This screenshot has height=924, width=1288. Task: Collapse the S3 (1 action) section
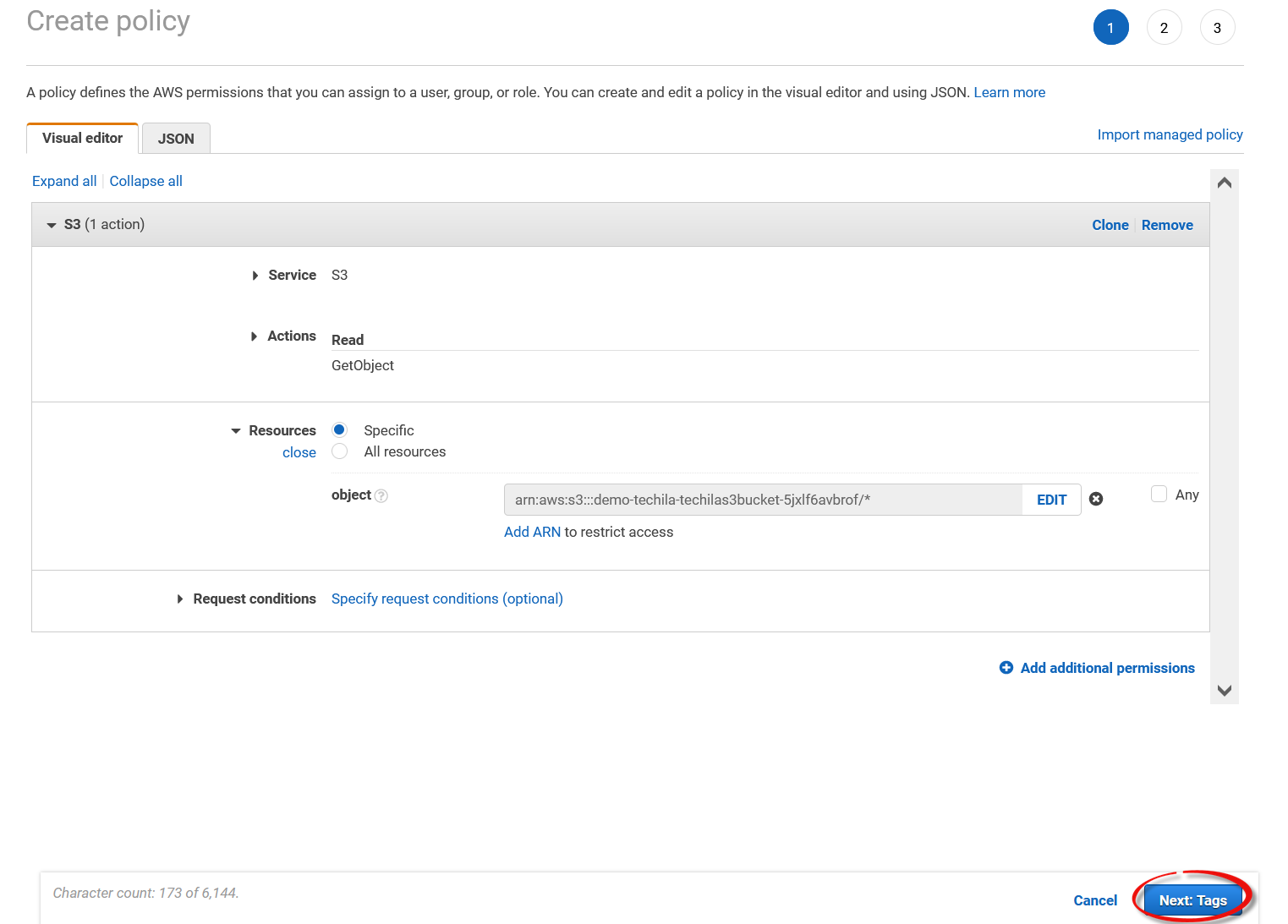point(52,225)
